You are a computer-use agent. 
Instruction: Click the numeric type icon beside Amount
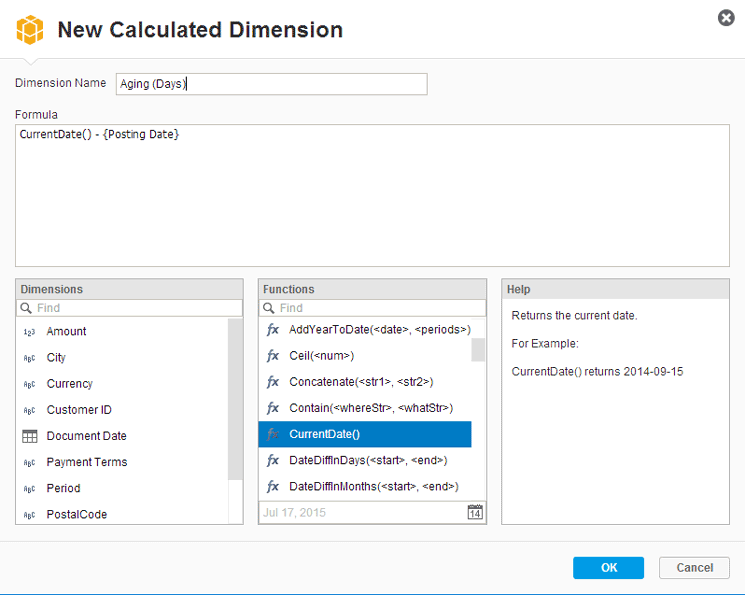[x=29, y=332]
